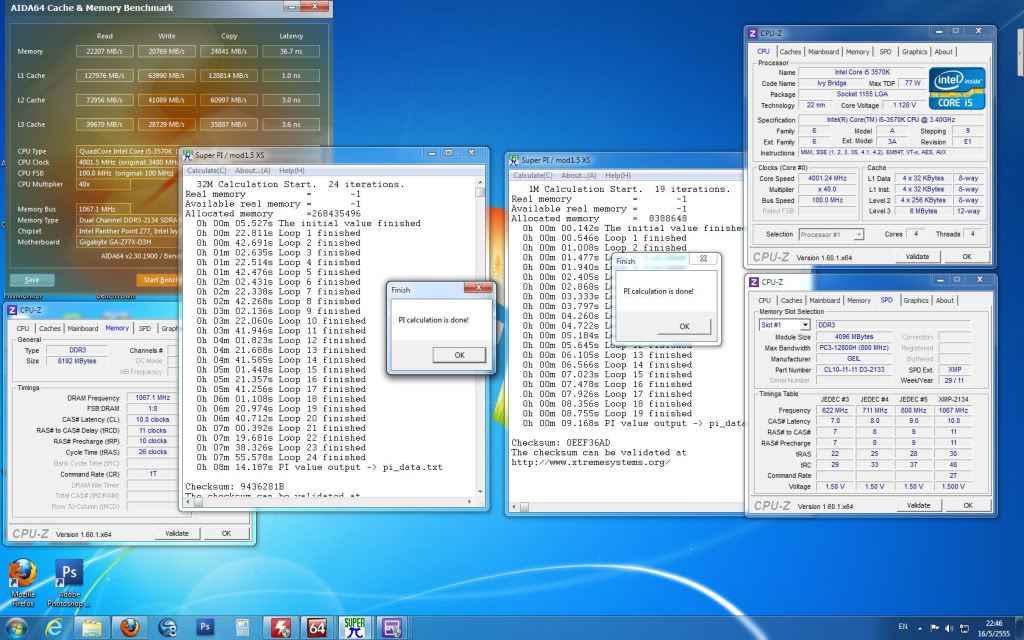
Task: Click DRAM Frequency 1067.1 MHz in CPU-Z Memory
Action: (x=152, y=398)
